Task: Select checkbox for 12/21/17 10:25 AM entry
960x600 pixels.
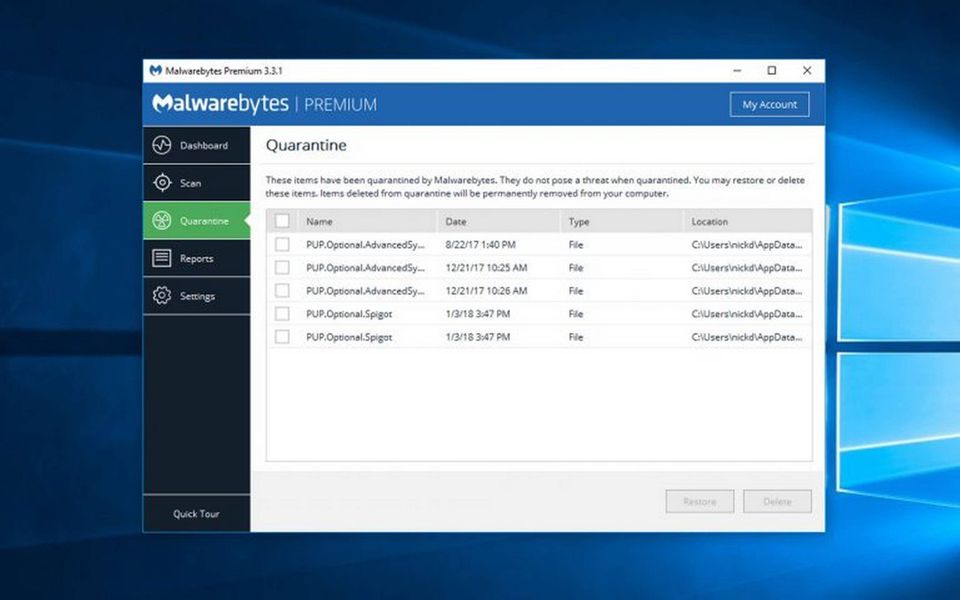Action: [282, 267]
